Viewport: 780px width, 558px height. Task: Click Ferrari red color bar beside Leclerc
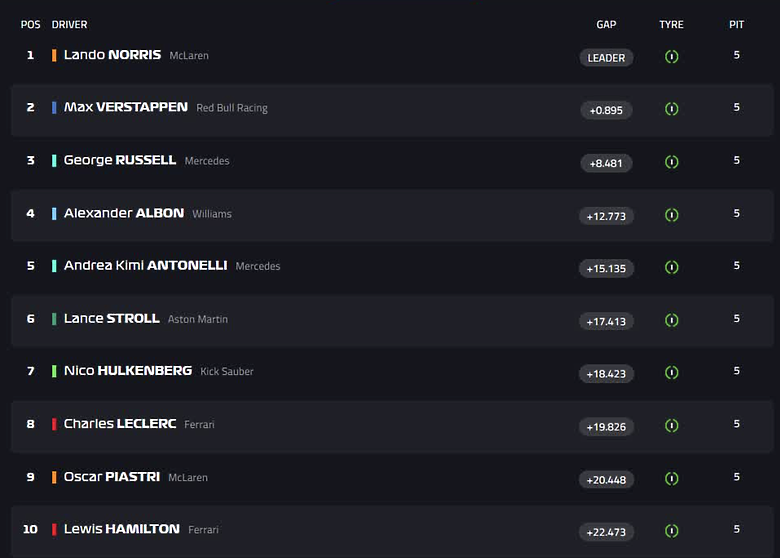click(54, 424)
